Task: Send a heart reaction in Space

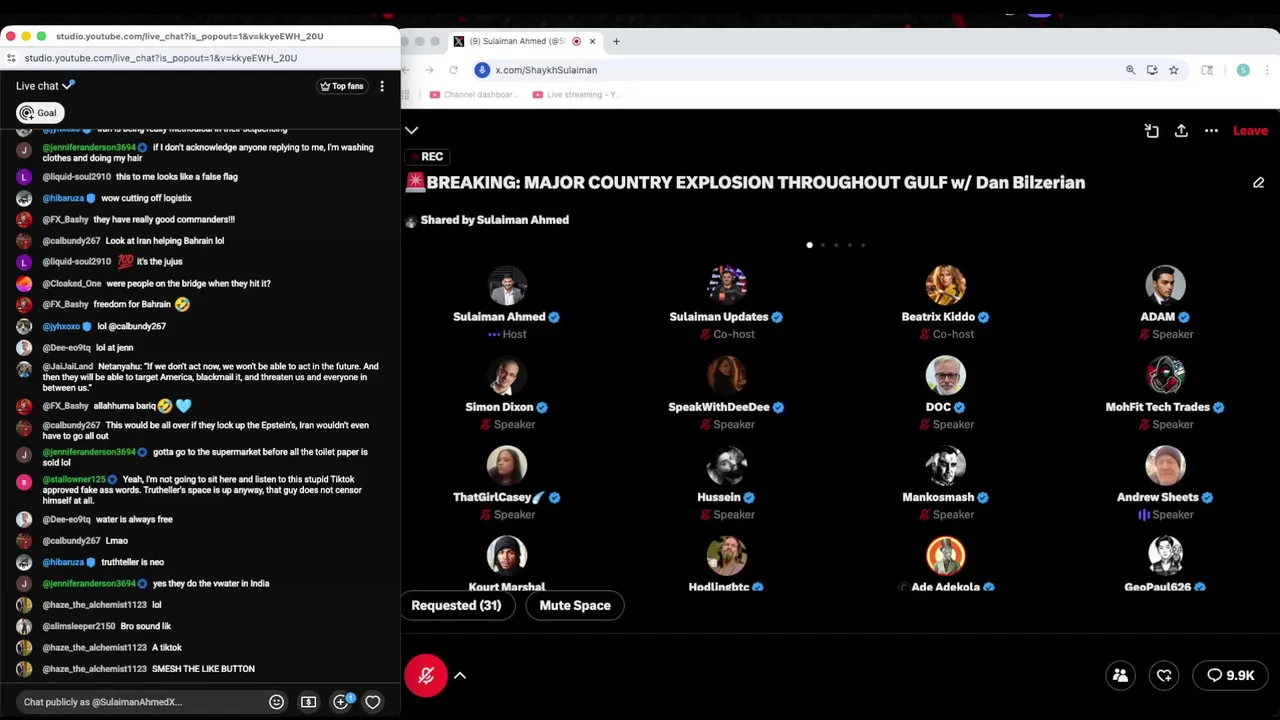Action: tap(1164, 676)
